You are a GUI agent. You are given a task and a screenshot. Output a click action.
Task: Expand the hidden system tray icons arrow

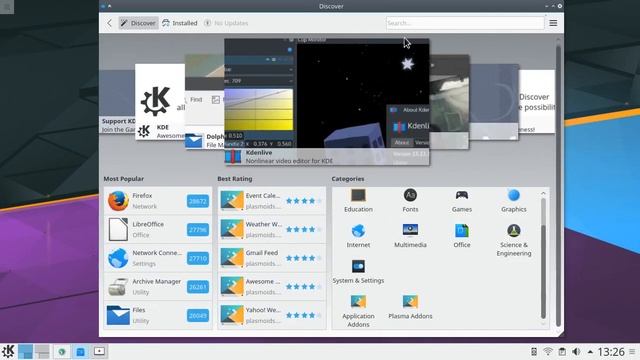point(590,351)
